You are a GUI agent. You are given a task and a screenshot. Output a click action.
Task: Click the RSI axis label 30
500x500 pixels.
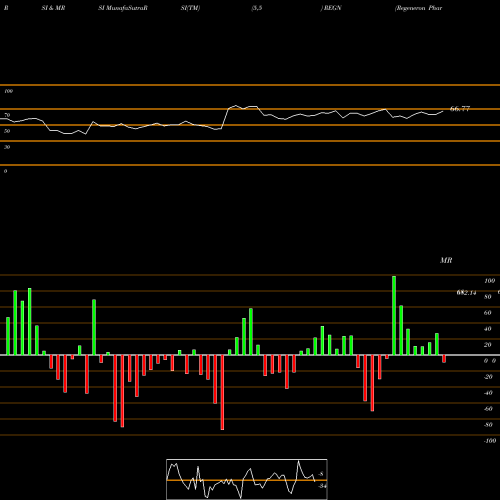(7, 147)
